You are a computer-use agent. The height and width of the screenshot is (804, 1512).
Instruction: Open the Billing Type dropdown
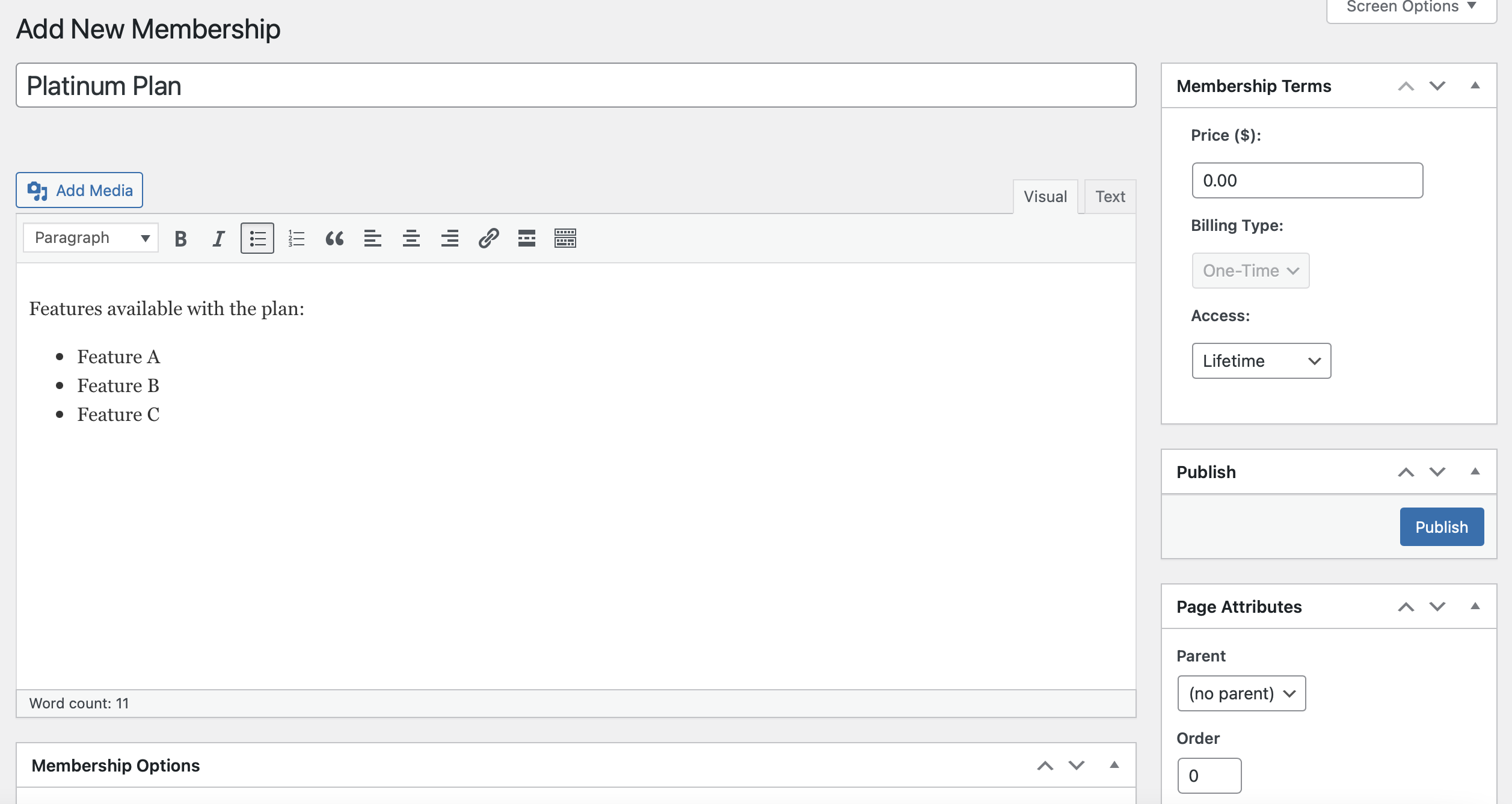point(1249,270)
